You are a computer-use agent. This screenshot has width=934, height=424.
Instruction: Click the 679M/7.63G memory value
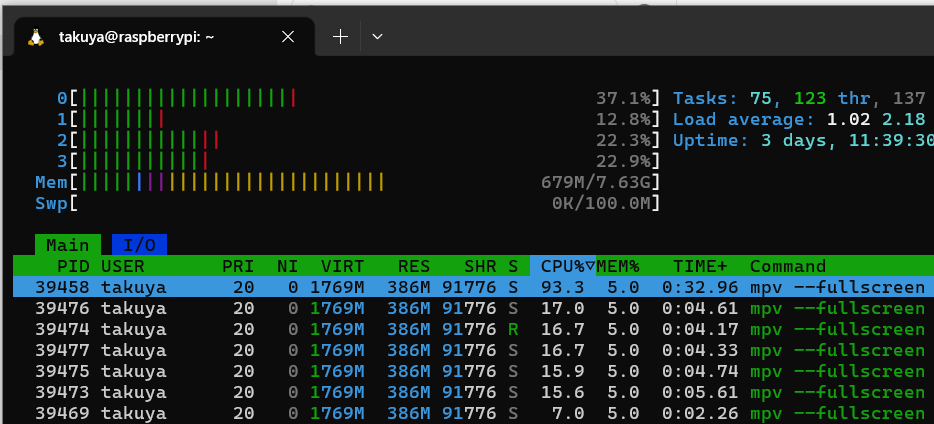(596, 182)
